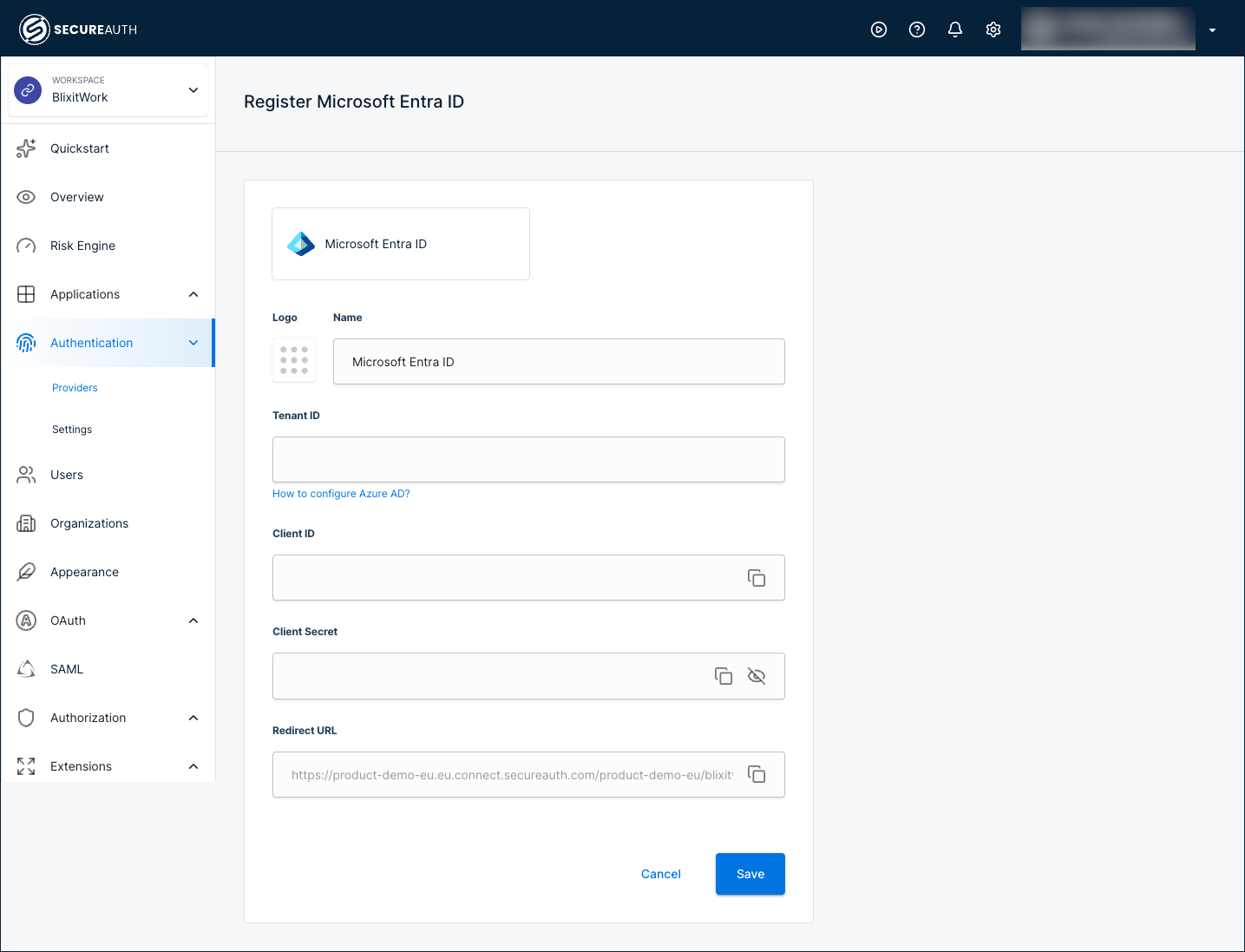The height and width of the screenshot is (952, 1245).
Task: Go to Overview page
Action: tap(108, 197)
